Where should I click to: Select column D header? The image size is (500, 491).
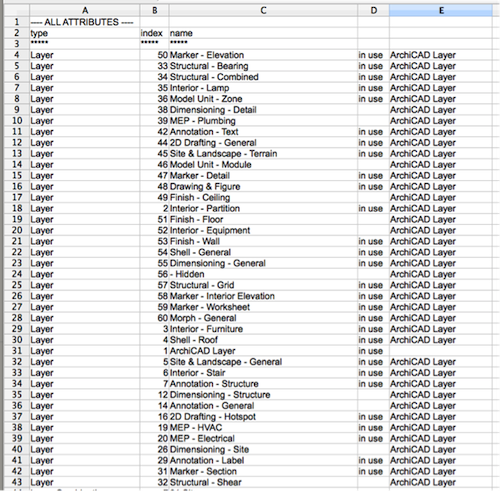373,11
